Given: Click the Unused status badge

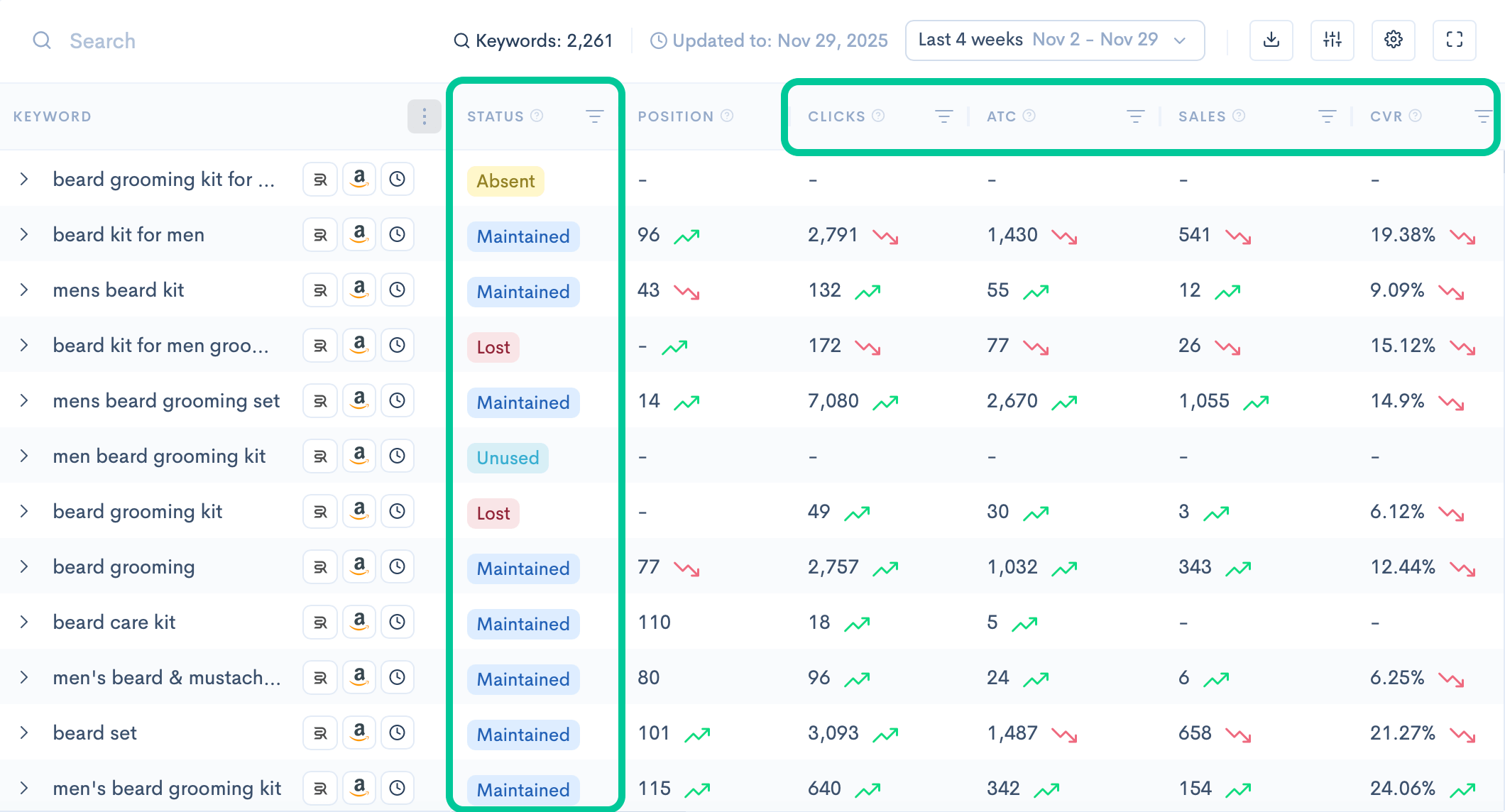Looking at the screenshot, I should pyautogui.click(x=508, y=458).
